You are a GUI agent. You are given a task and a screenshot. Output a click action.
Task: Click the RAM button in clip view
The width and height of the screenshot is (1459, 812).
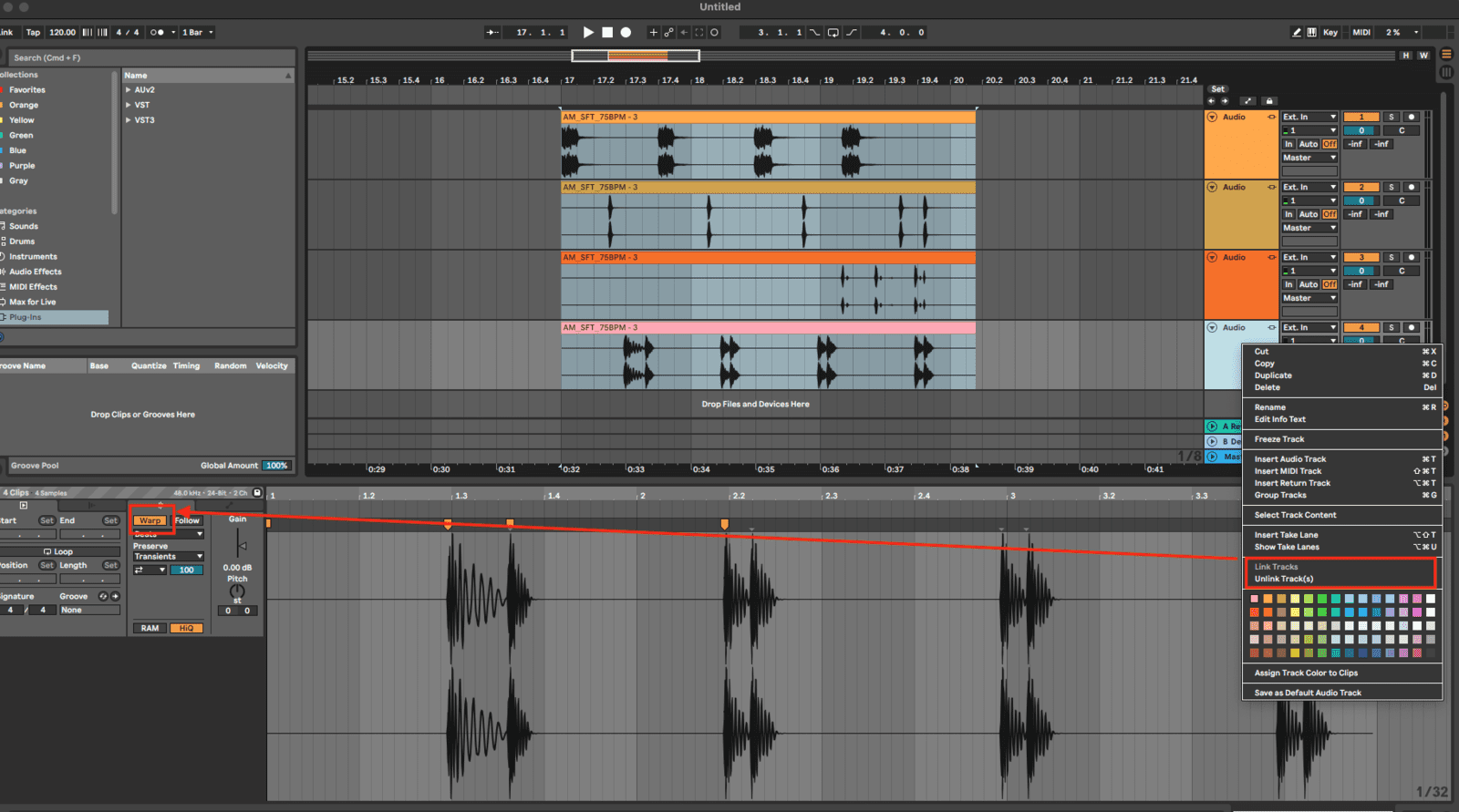click(150, 628)
